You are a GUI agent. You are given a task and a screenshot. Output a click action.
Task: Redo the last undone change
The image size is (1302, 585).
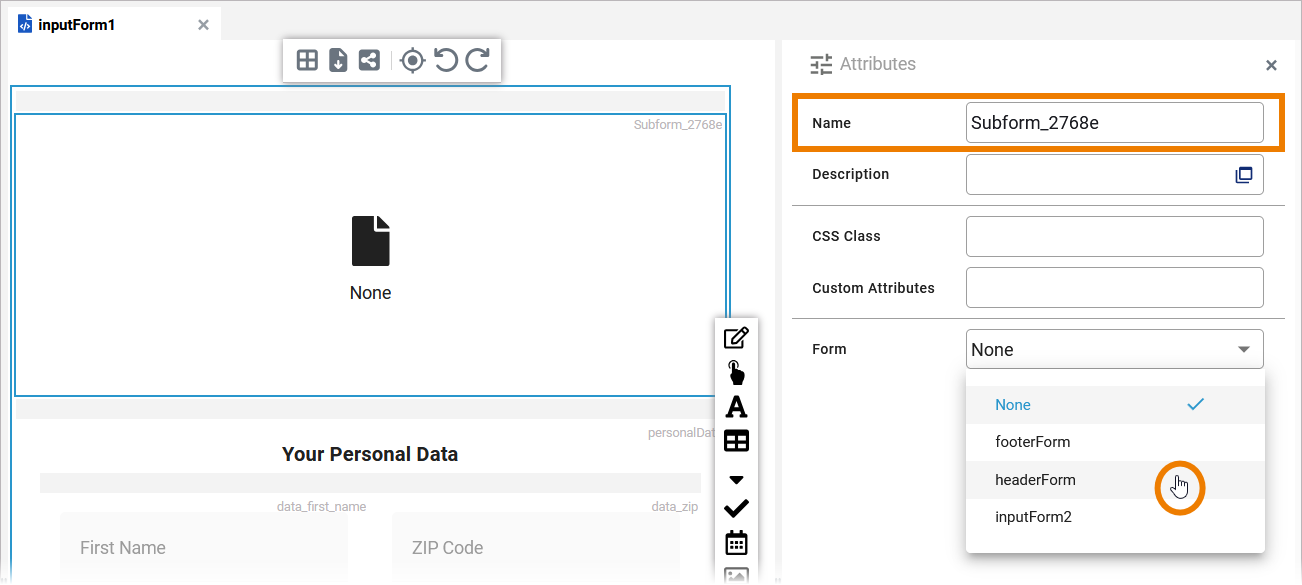coord(478,61)
